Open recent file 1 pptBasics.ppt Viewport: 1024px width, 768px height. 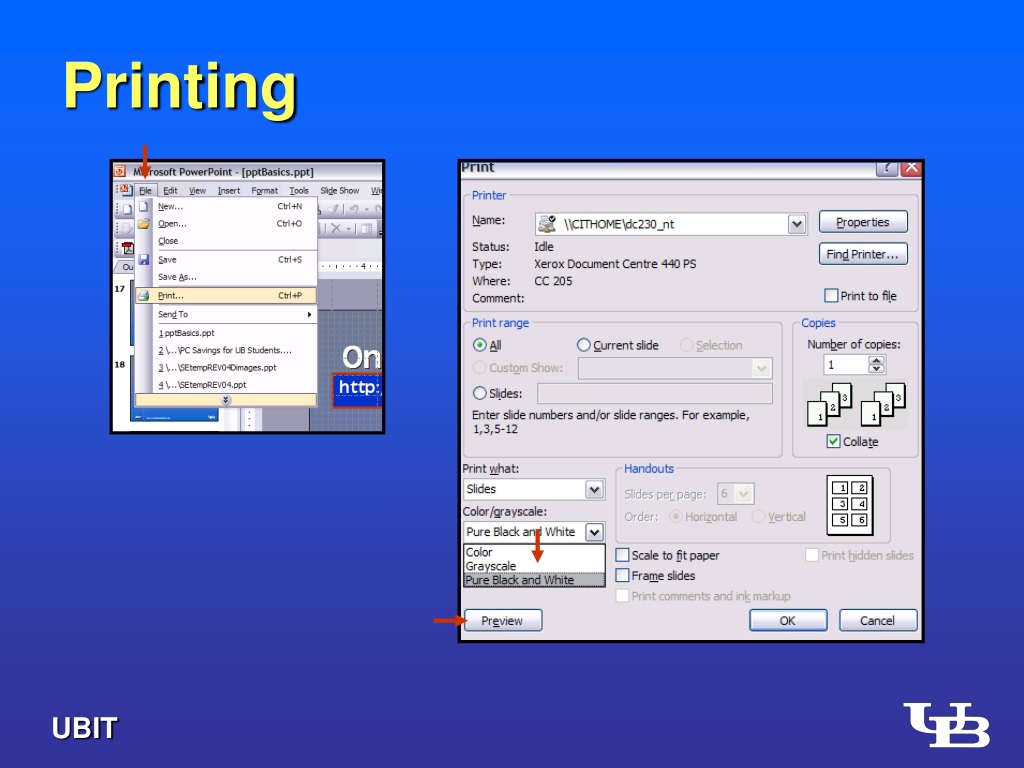coord(226,333)
